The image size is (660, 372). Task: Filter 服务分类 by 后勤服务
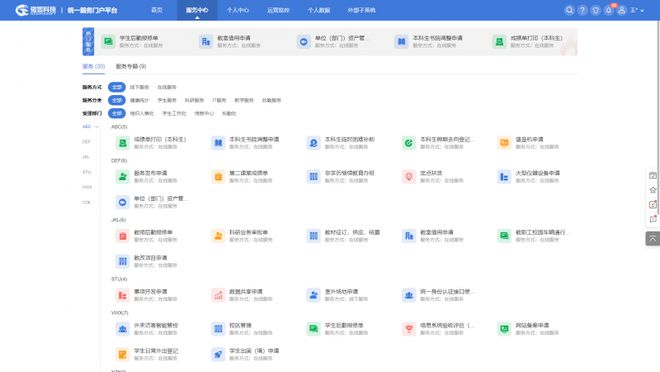[271, 100]
